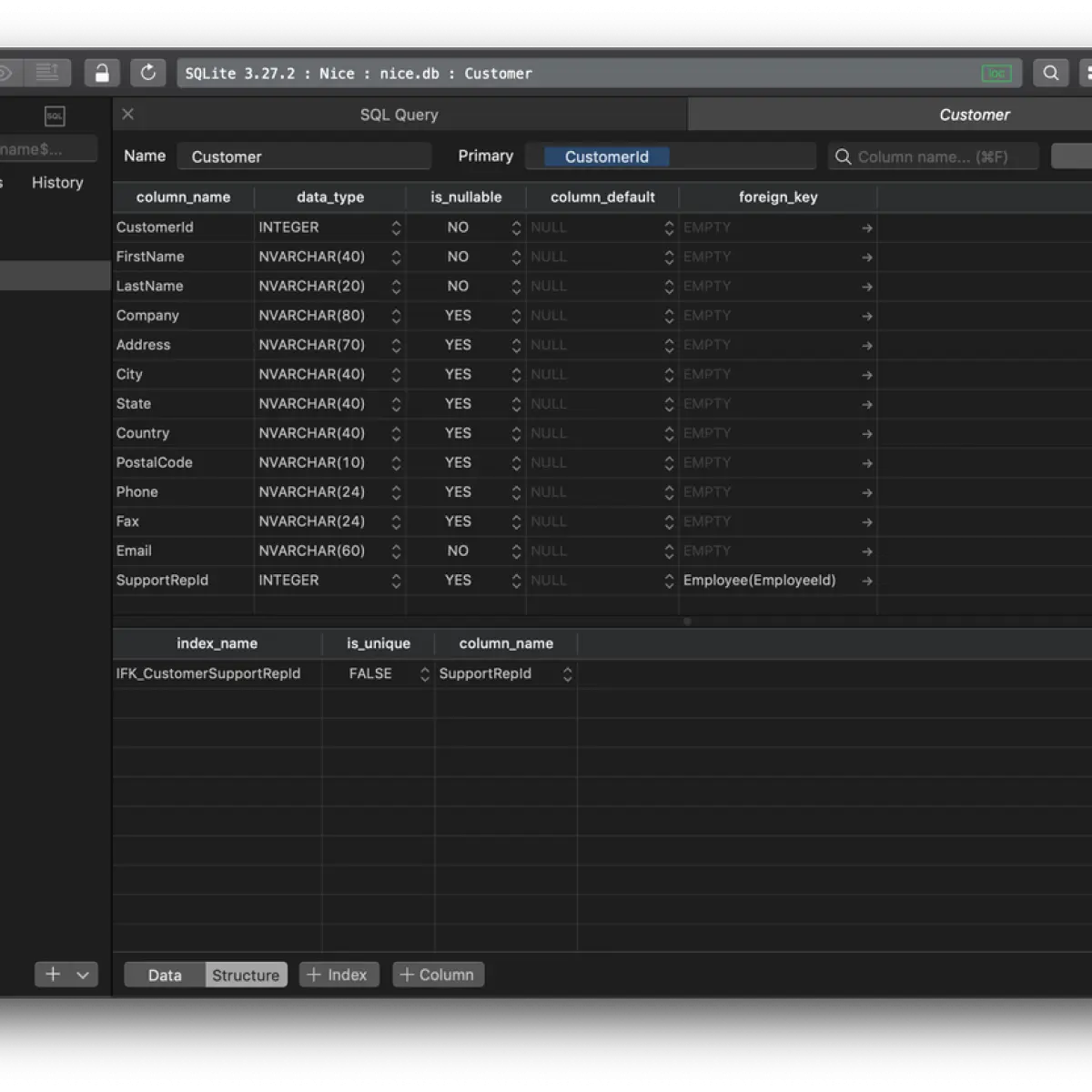Follow the SupportRepId foreign key arrow
Image resolution: width=1092 pixels, height=1092 pixels.
coord(867,581)
